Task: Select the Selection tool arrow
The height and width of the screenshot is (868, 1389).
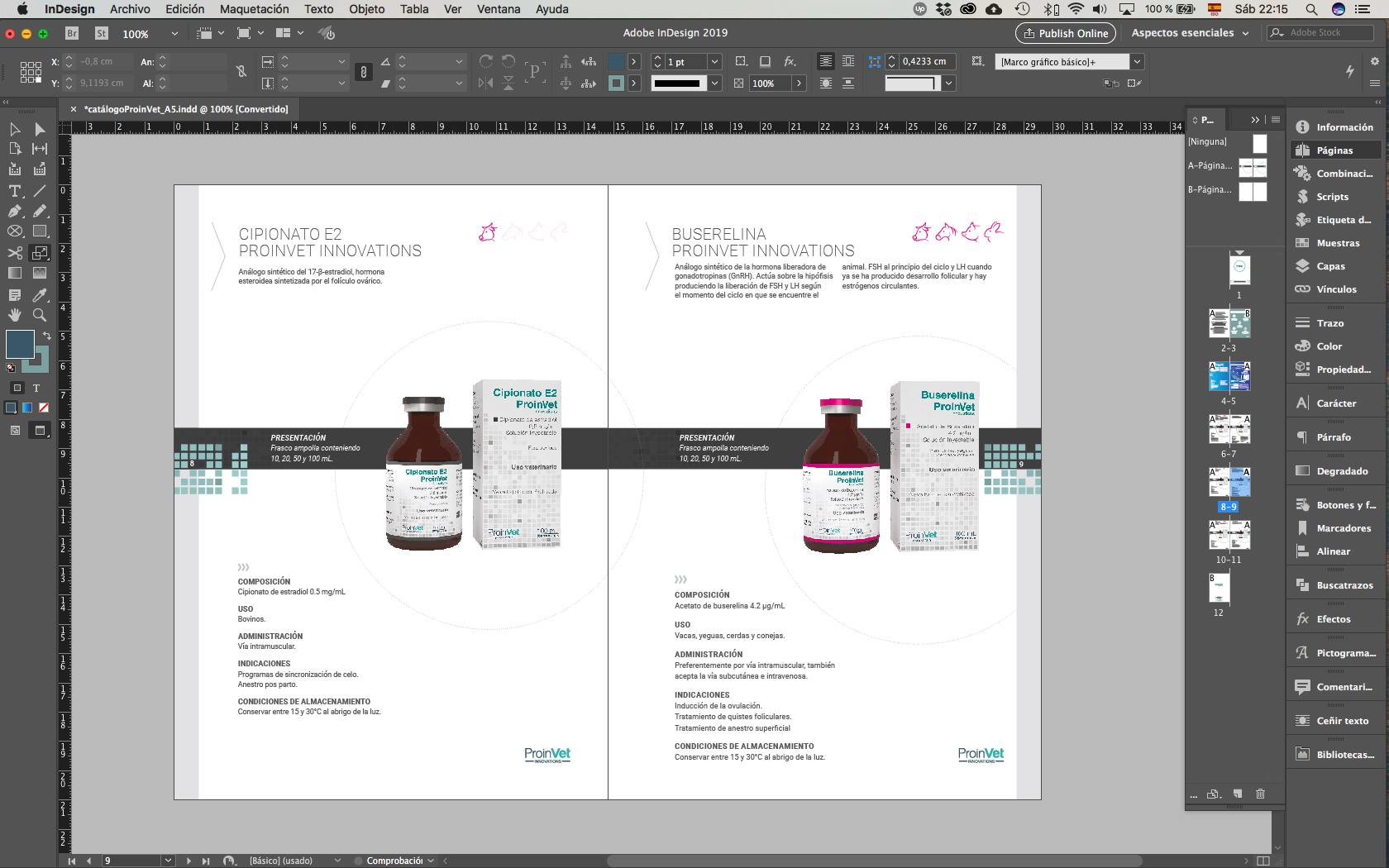Action: pos(15,129)
